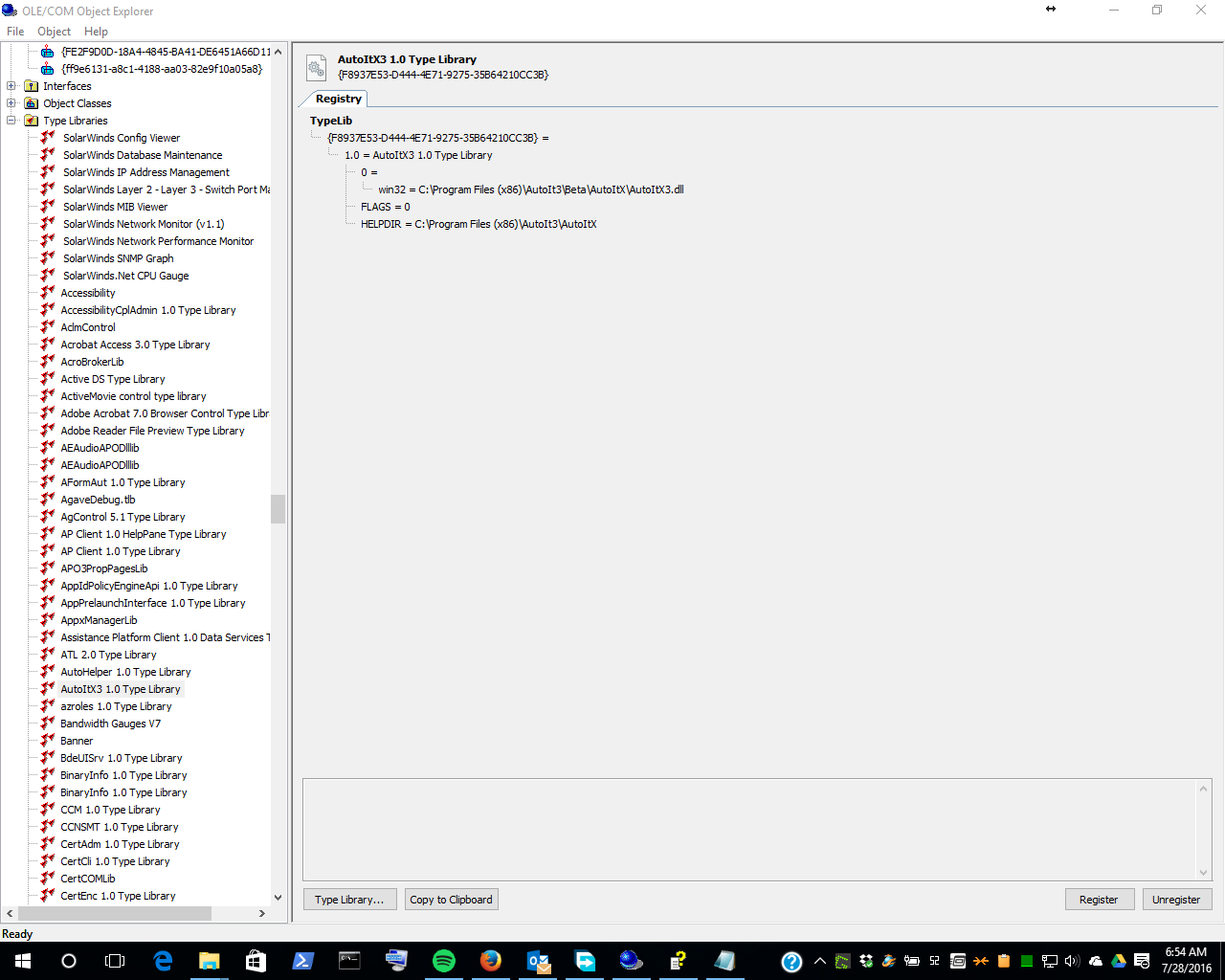This screenshot has width=1225, height=980.
Task: Click the icon beside ATL 2.0 Type Library
Action: click(47, 655)
